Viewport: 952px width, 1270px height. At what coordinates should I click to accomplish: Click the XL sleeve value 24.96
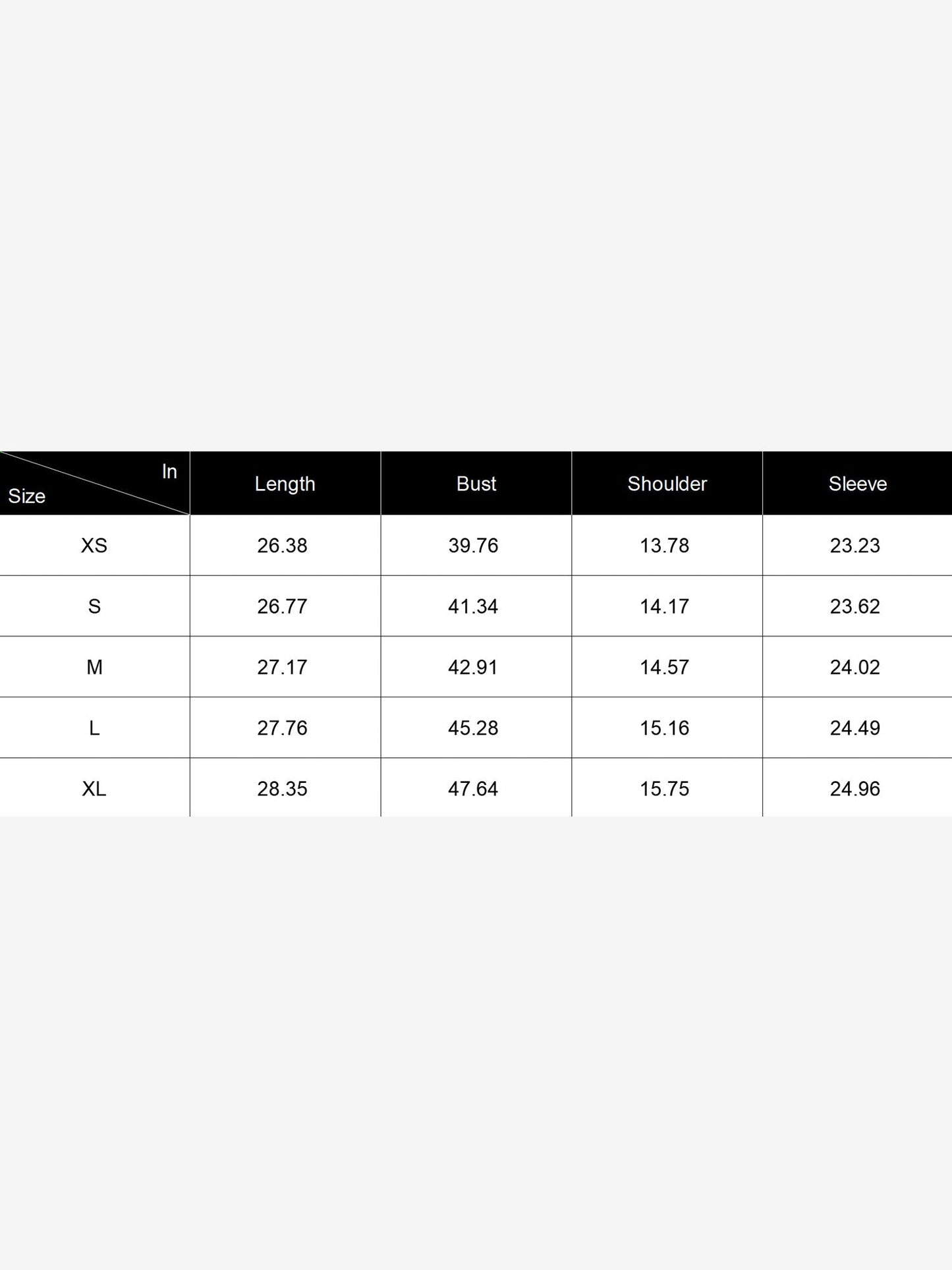[x=855, y=789]
